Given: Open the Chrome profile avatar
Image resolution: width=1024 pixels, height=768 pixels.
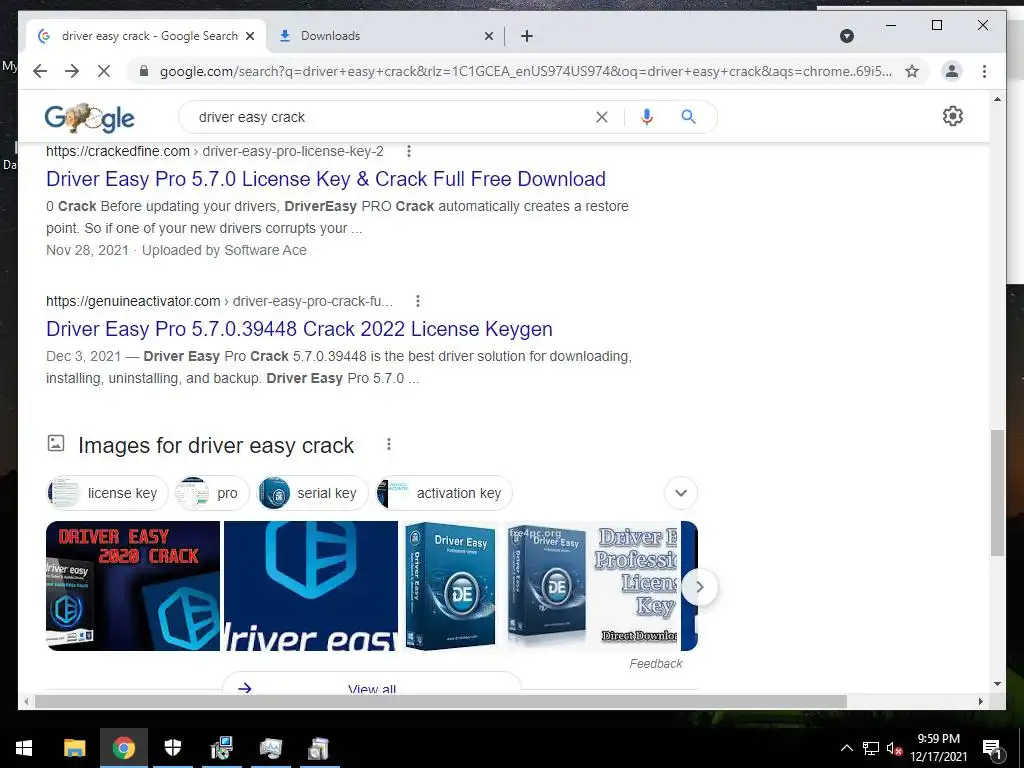Looking at the screenshot, I should coord(952,71).
